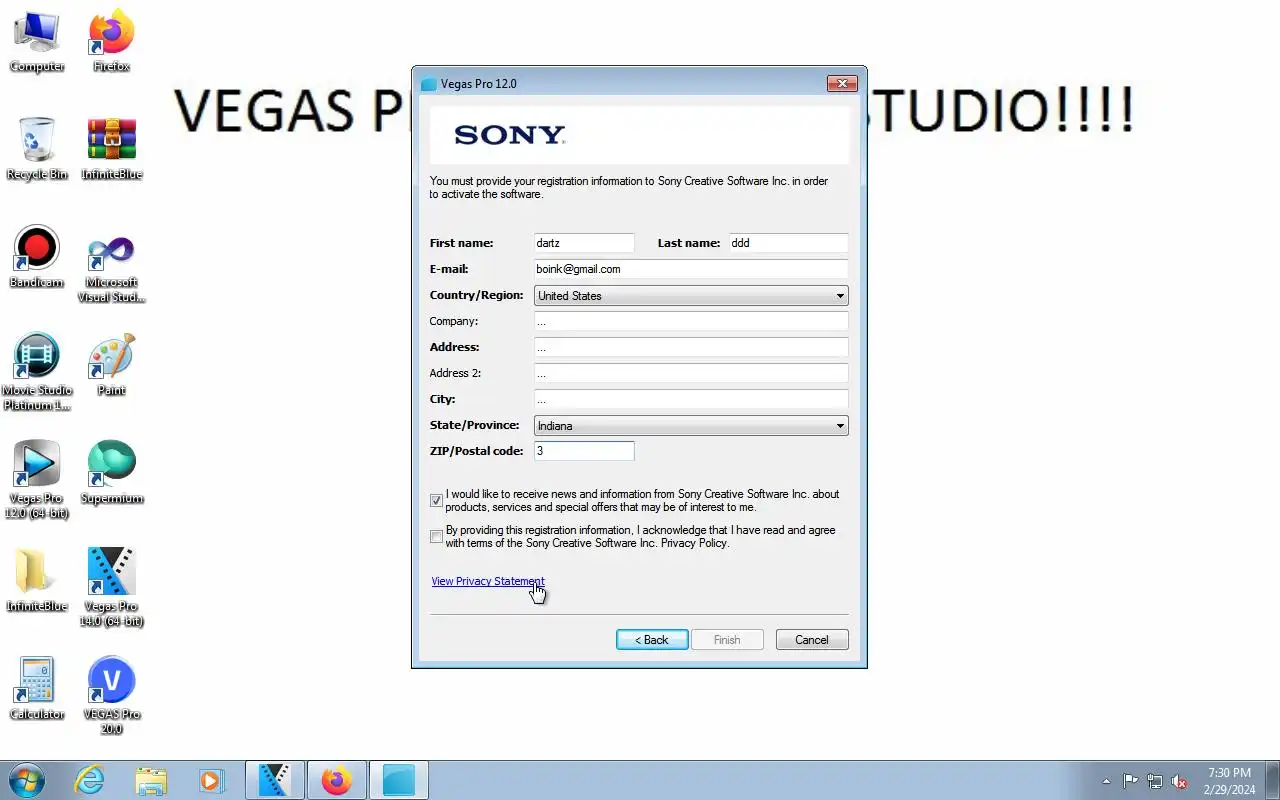
Task: Focus the First name field
Action: (x=584, y=243)
